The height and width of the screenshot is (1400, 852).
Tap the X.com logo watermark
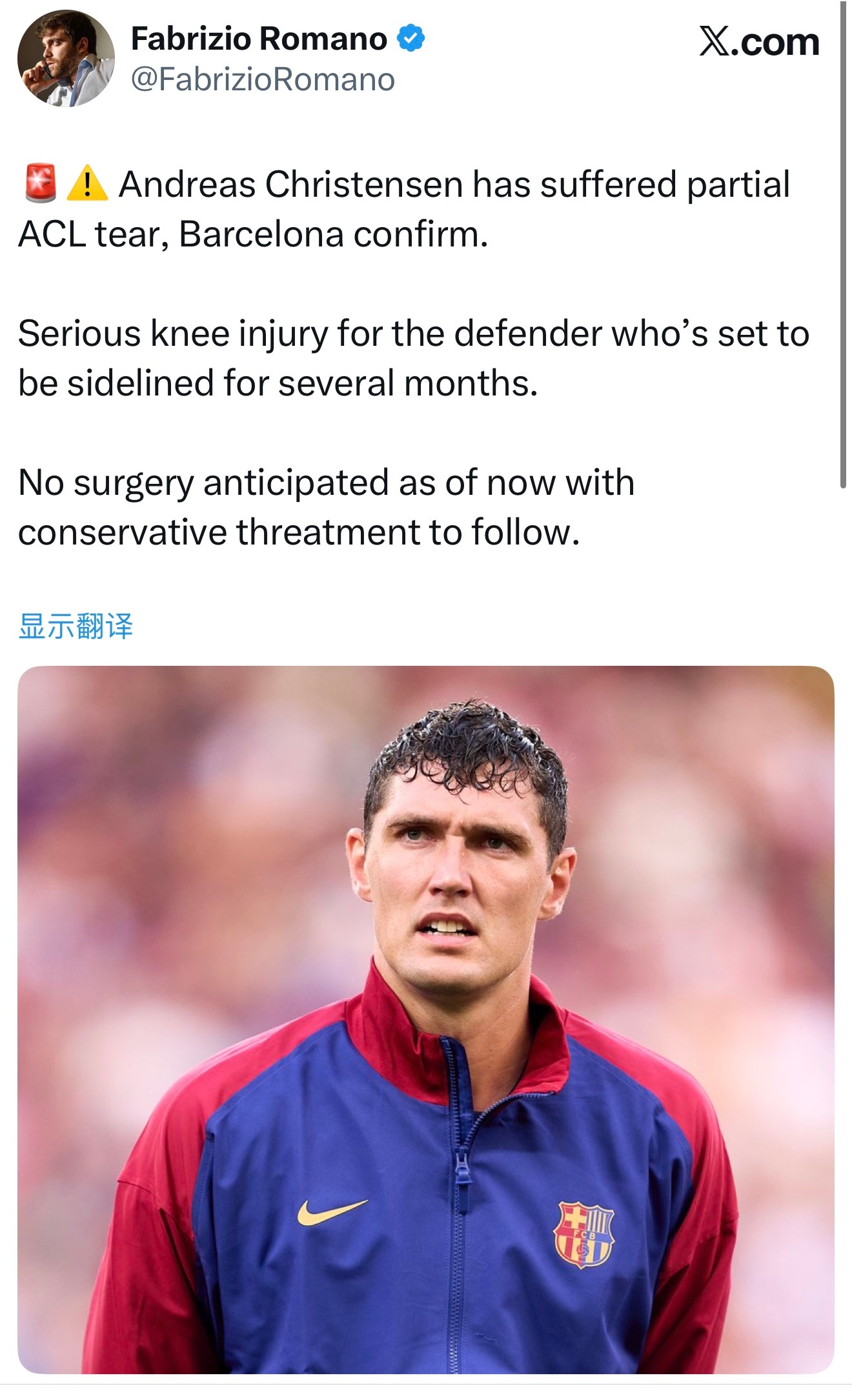tap(759, 42)
